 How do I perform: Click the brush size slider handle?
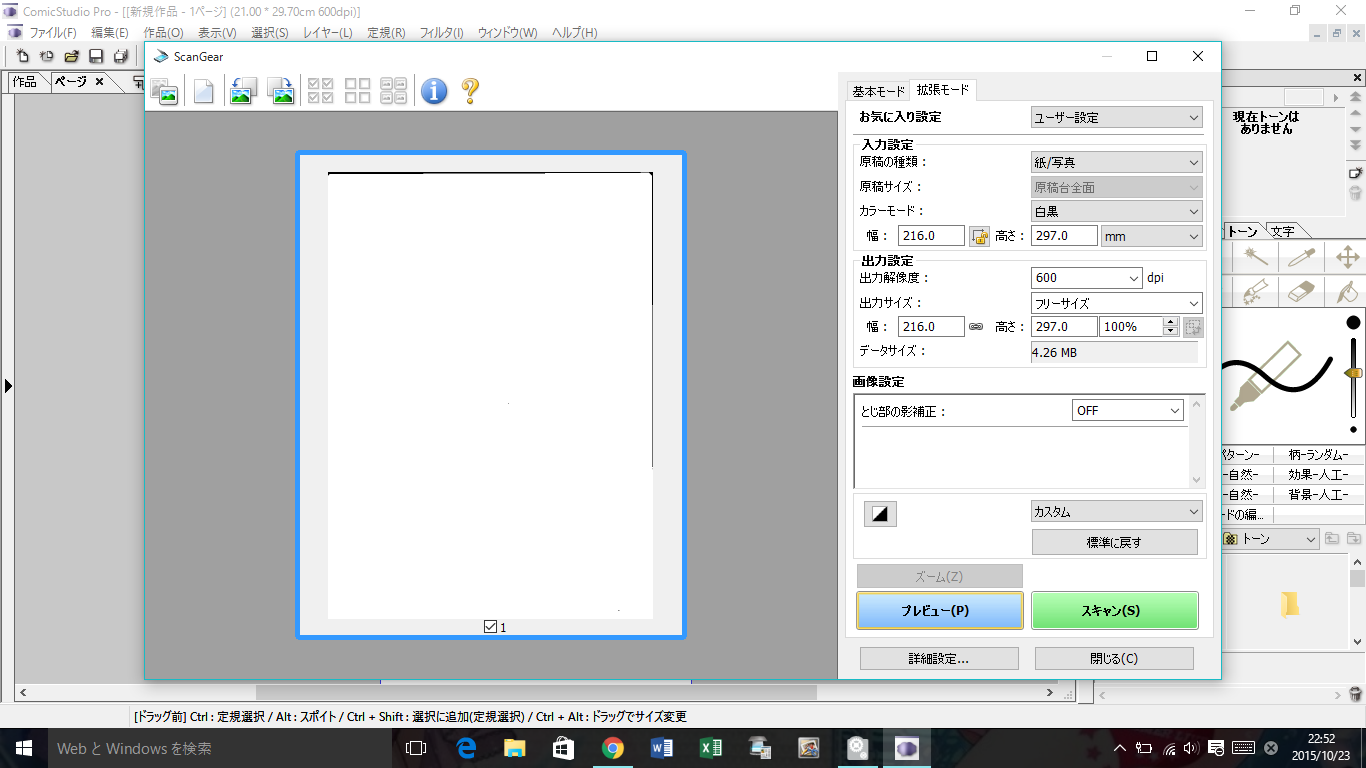click(1354, 373)
